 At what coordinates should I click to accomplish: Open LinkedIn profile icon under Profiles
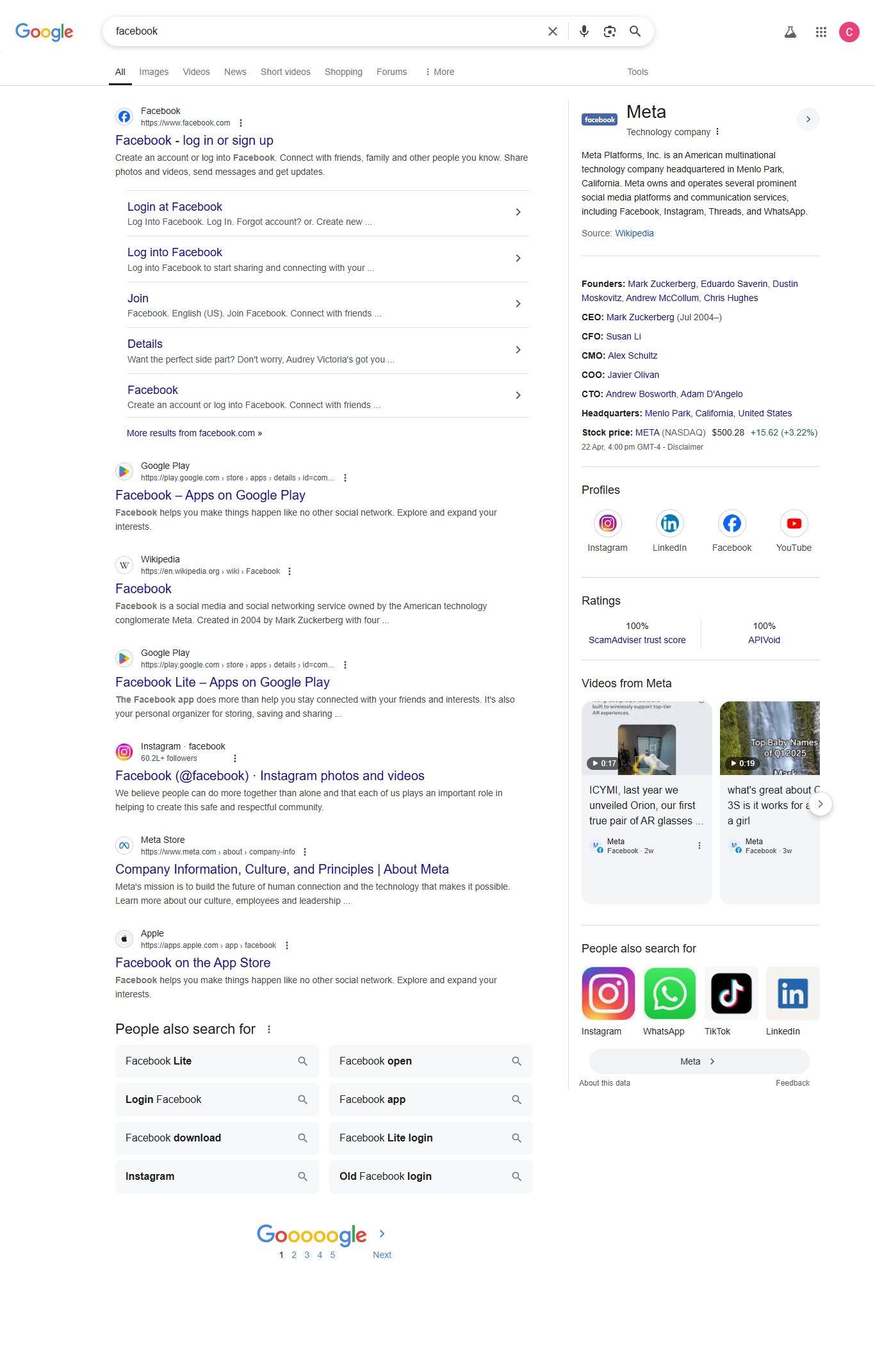pos(670,524)
